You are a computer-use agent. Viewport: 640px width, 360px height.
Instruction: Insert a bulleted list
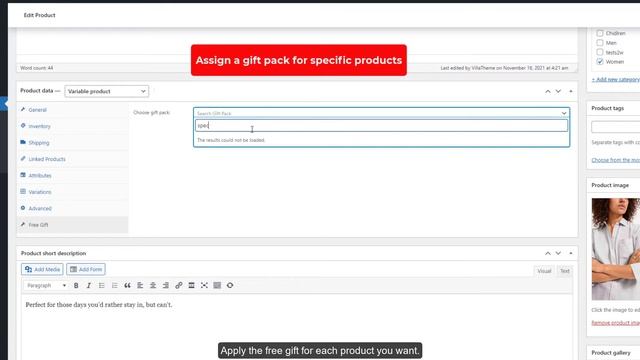[102, 286]
